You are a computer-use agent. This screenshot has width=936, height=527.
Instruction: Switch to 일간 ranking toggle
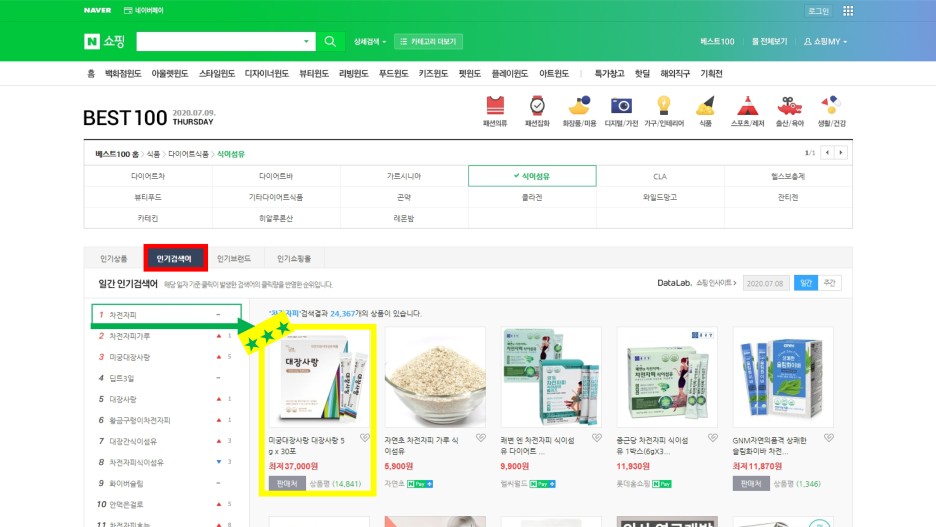tap(805, 283)
